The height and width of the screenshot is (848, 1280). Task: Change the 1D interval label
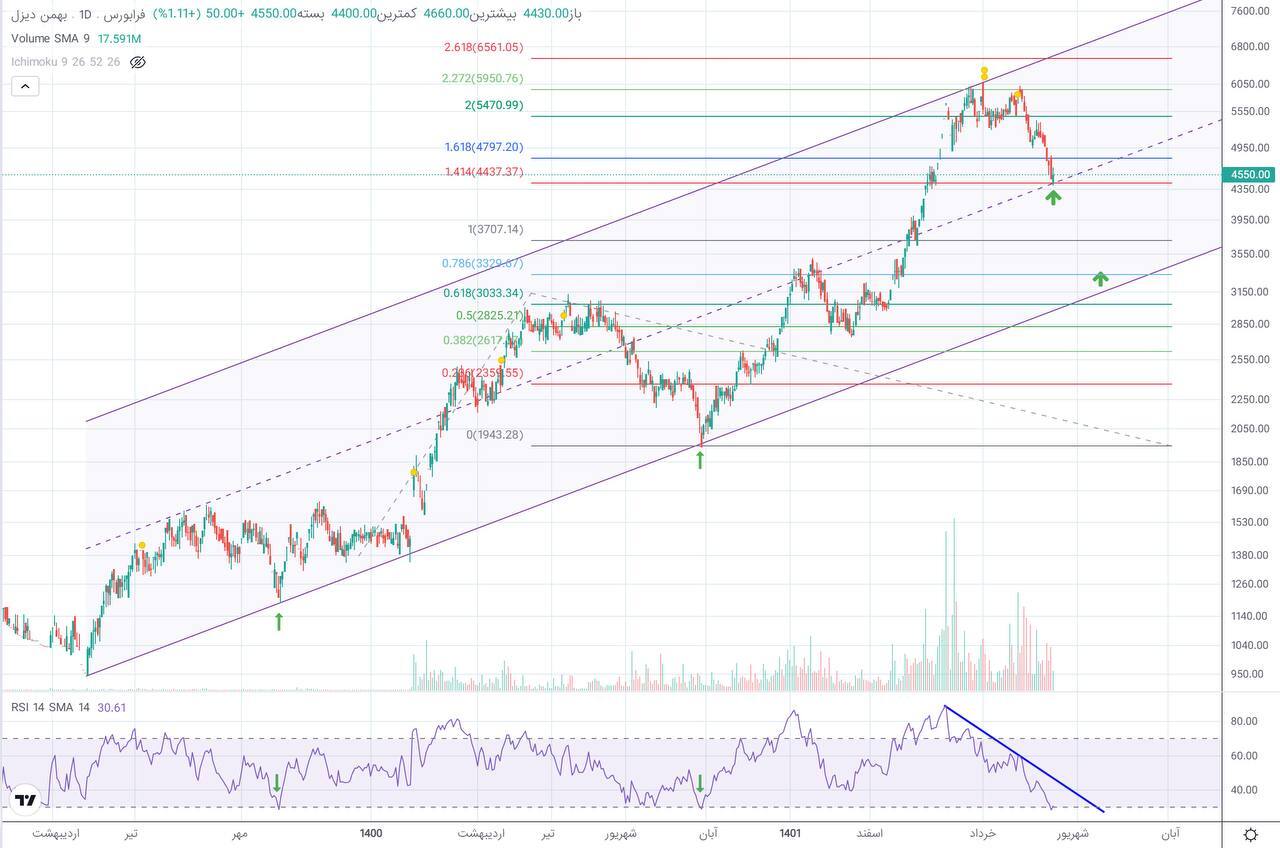pyautogui.click(x=85, y=14)
